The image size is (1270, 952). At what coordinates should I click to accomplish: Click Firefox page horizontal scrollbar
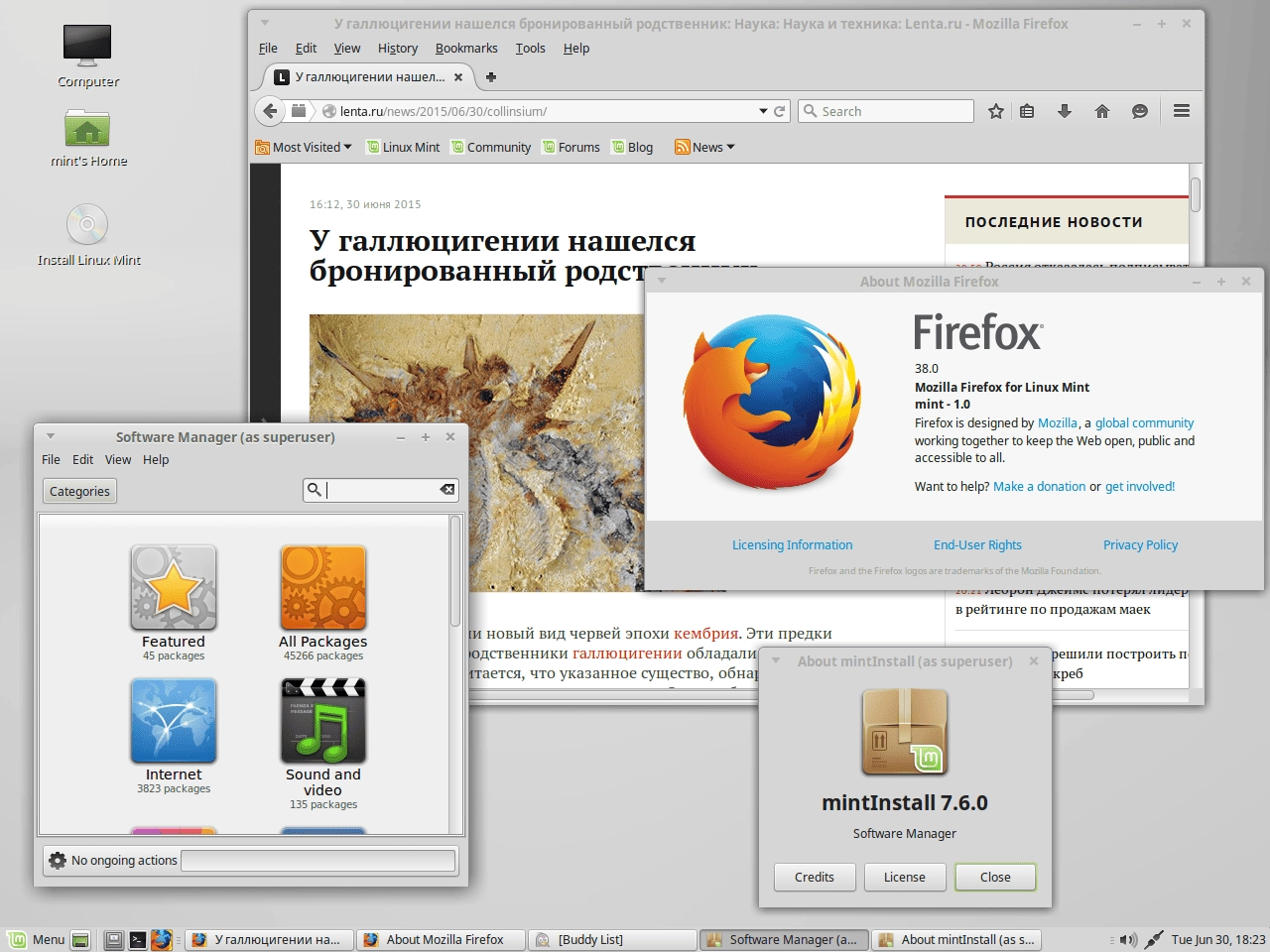(x=781, y=695)
